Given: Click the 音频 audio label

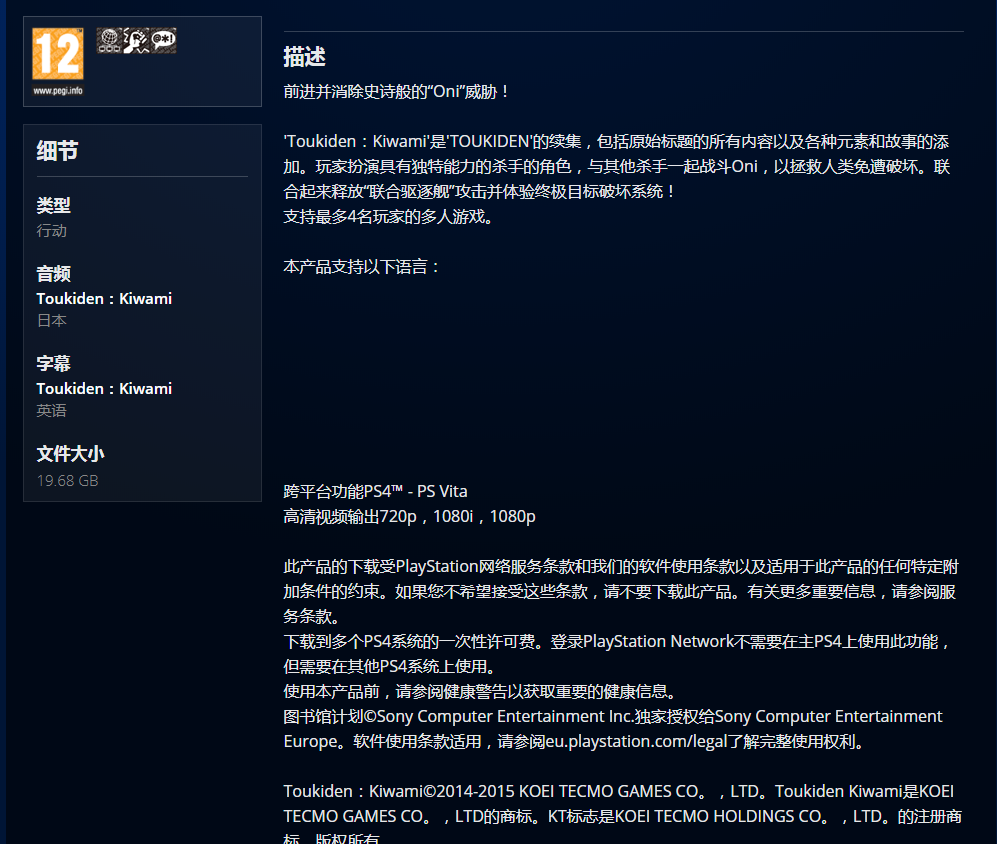Looking at the screenshot, I should tap(53, 273).
